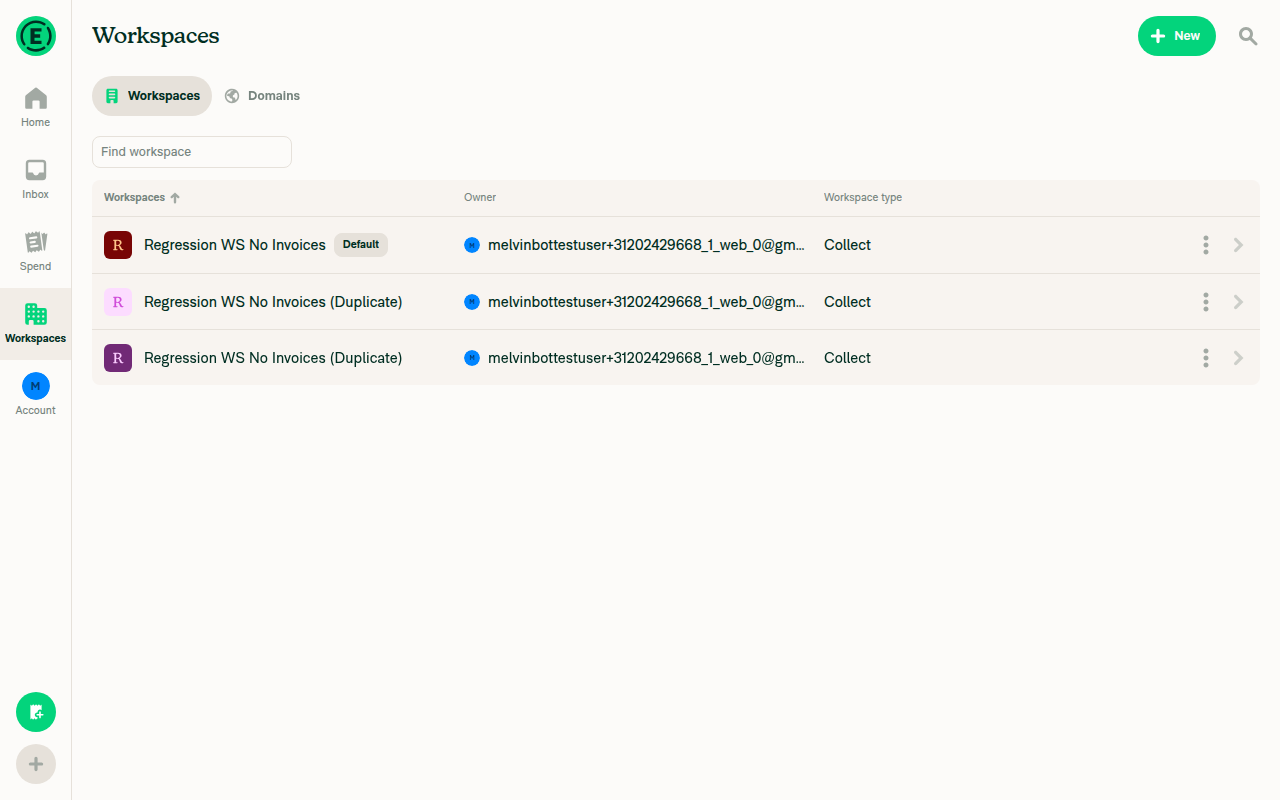Focus the Find workspace field

tap(192, 152)
